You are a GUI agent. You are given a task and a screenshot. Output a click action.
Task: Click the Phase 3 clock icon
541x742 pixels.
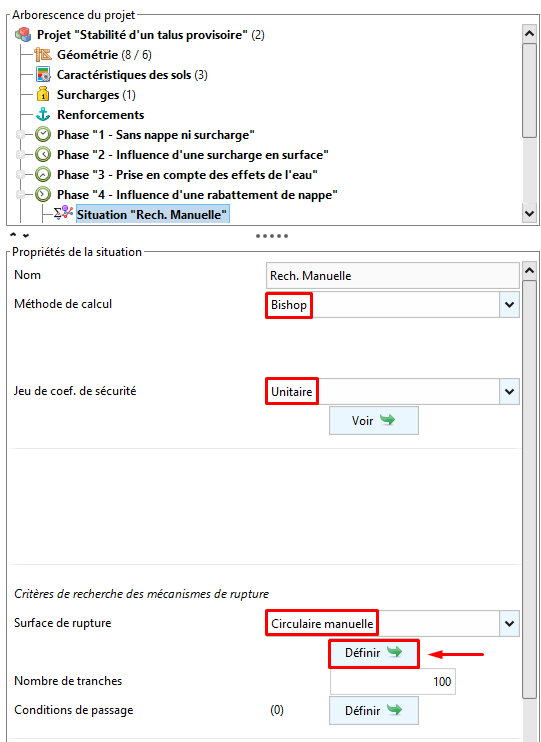pyautogui.click(x=43, y=175)
